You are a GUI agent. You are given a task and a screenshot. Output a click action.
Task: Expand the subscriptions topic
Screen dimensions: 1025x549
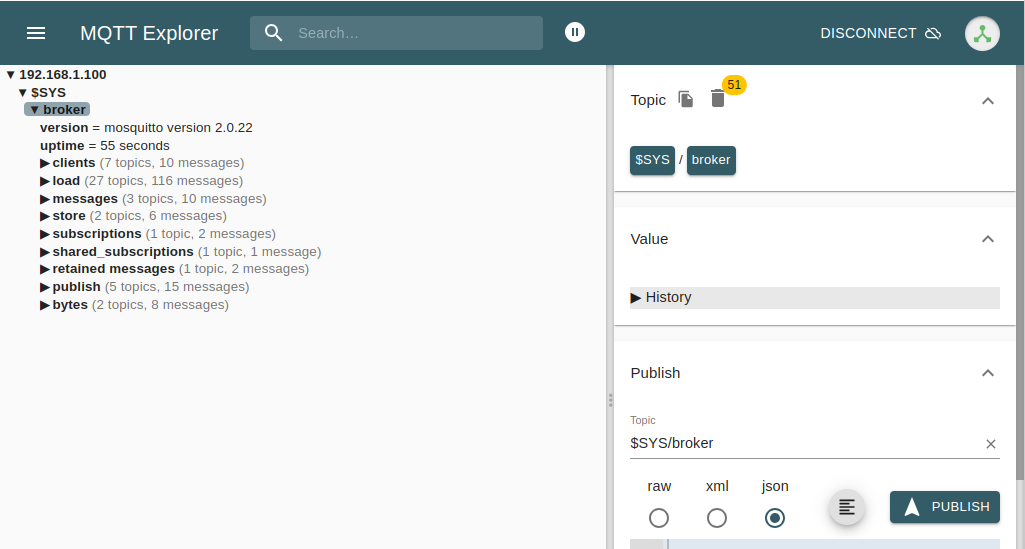(x=44, y=234)
